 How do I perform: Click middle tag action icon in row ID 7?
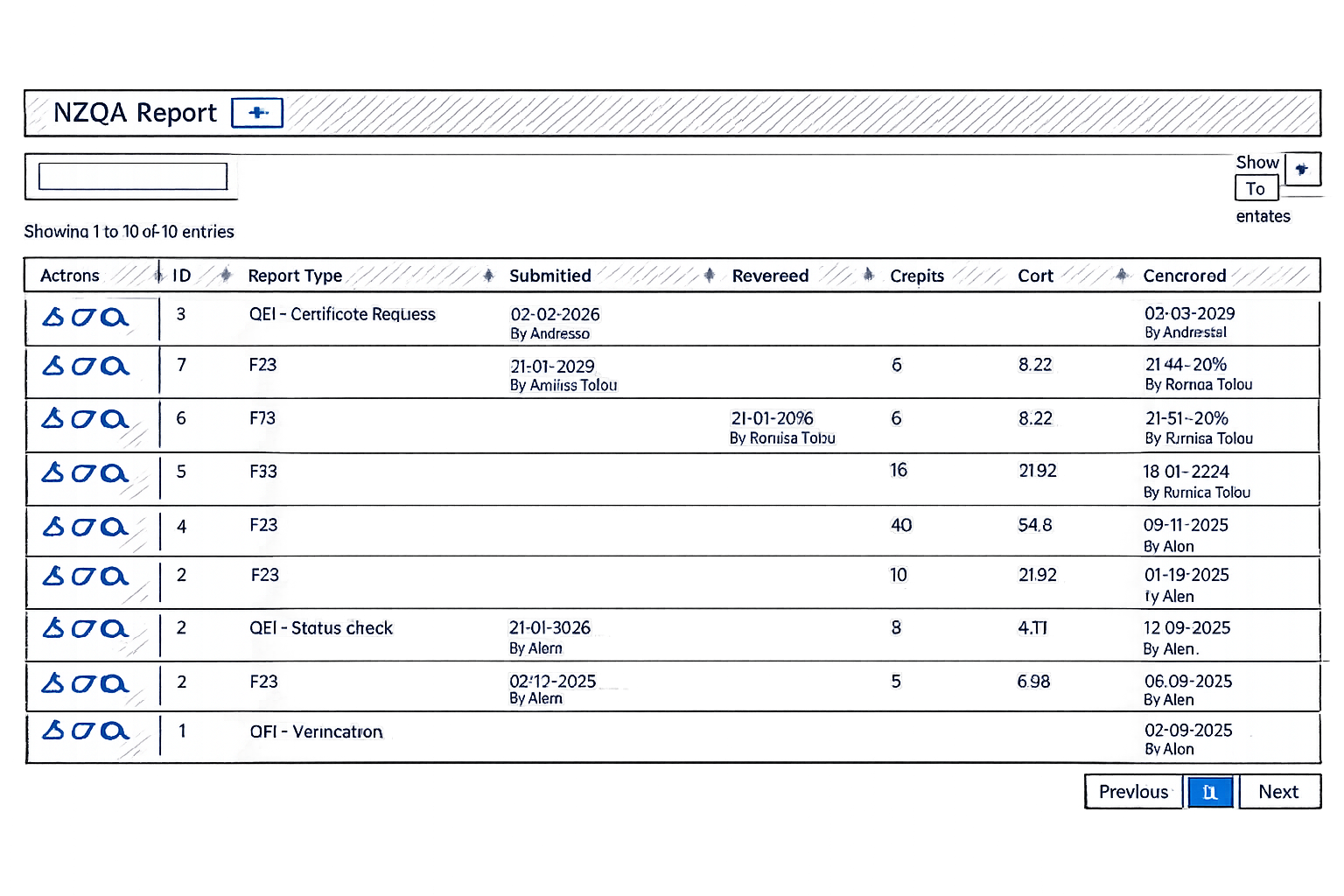tap(83, 366)
